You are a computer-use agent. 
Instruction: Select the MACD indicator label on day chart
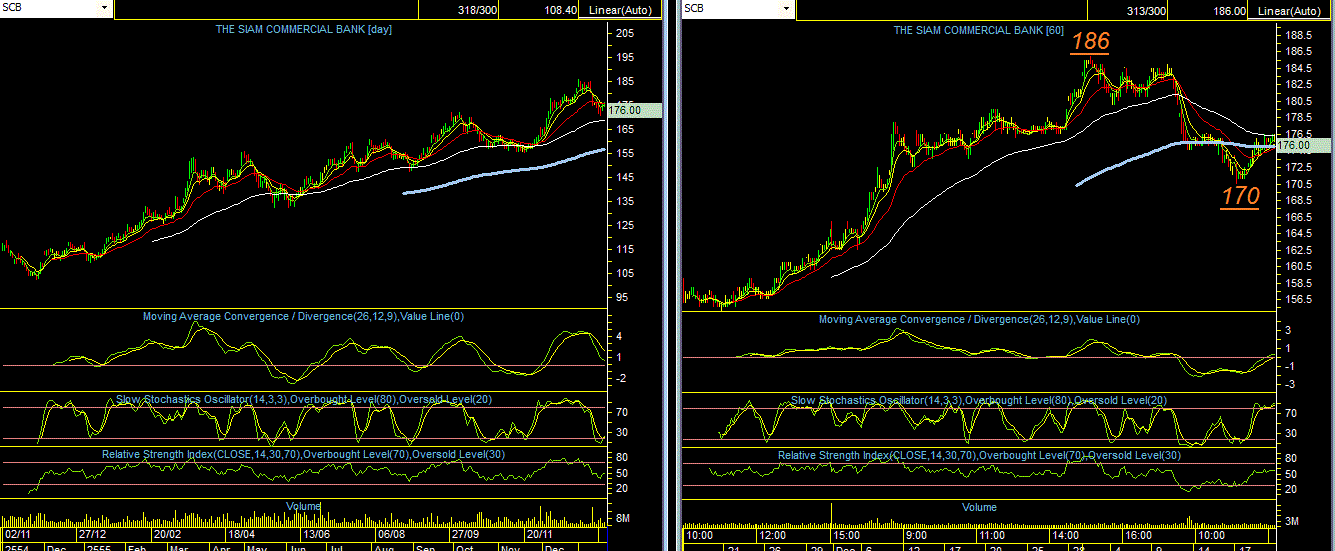click(304, 316)
